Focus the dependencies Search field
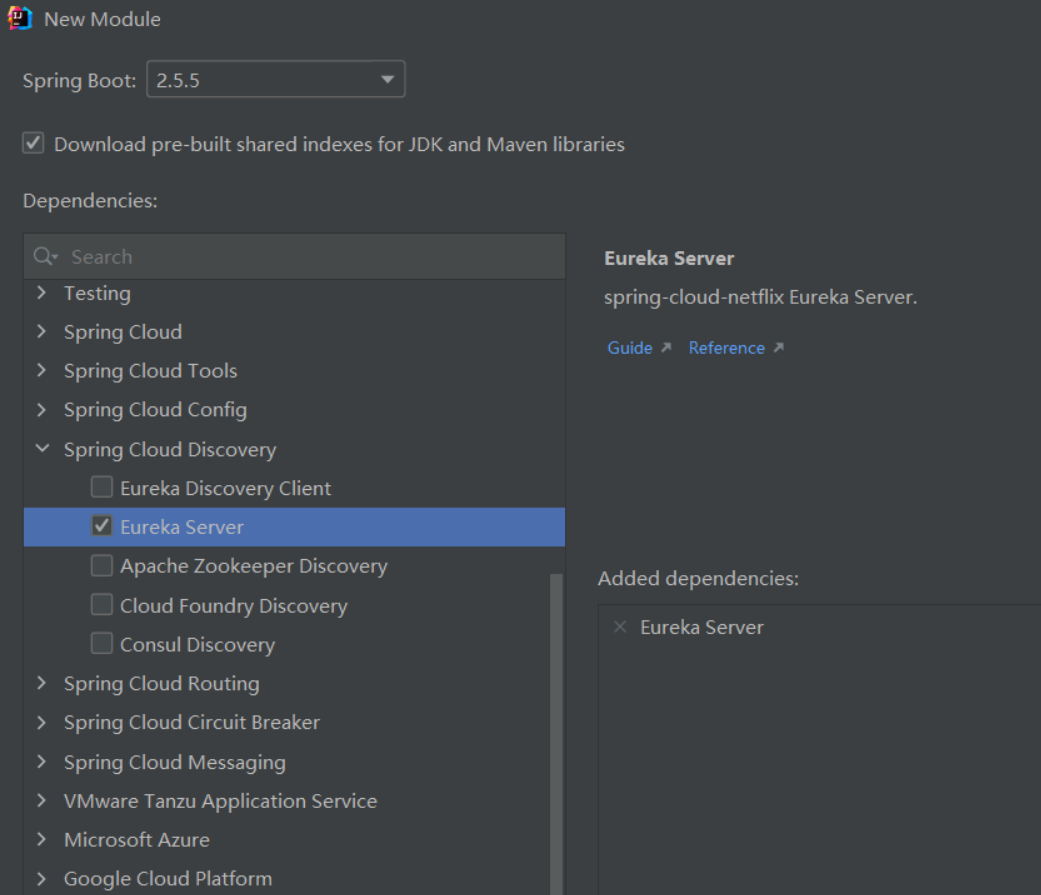1041x895 pixels. (x=295, y=256)
